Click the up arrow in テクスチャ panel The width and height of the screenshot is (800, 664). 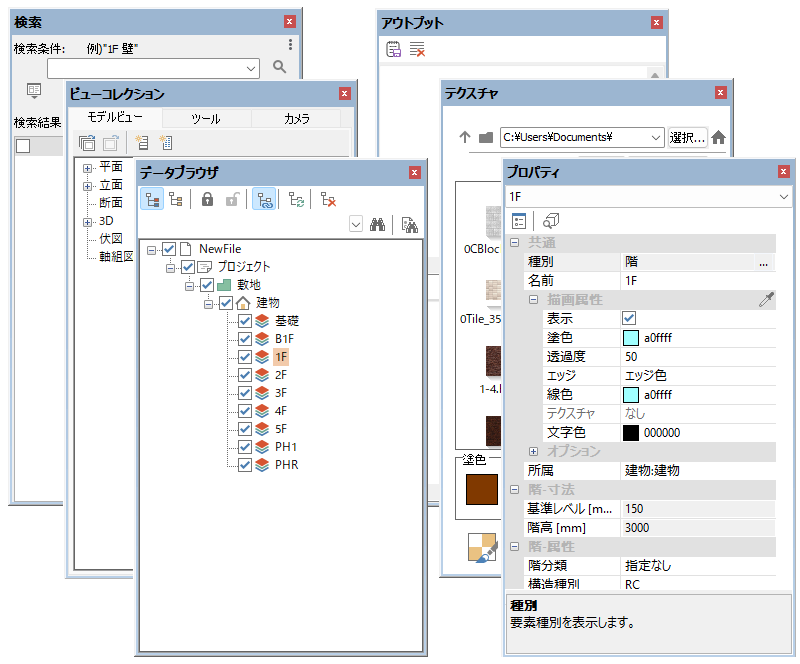[464, 137]
